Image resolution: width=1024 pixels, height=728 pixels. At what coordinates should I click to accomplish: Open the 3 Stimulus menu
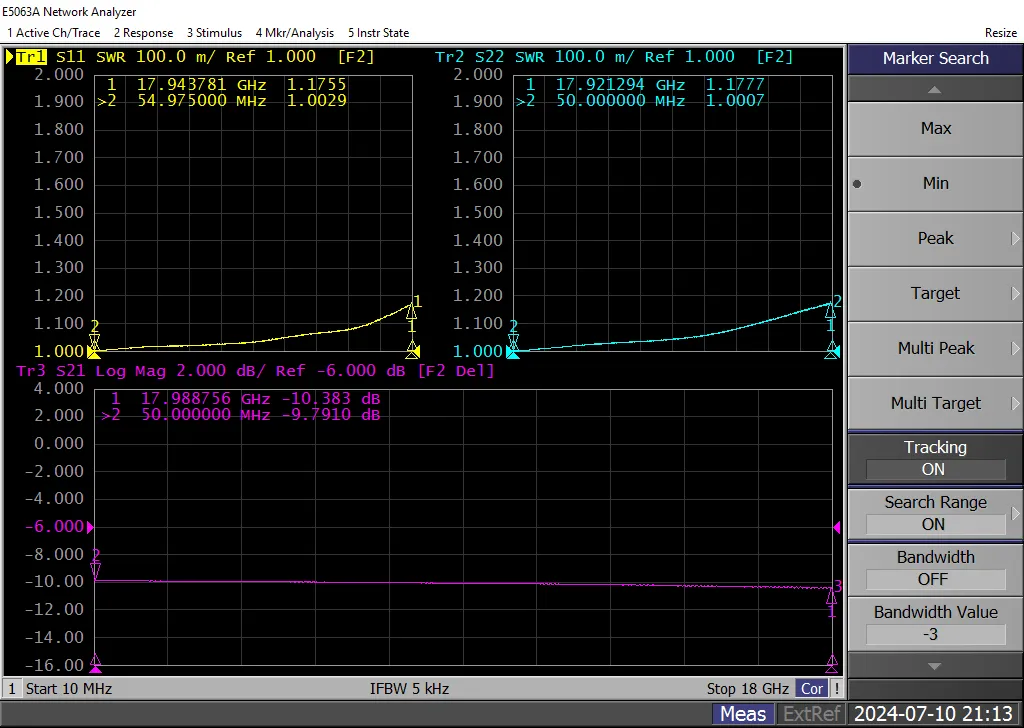(x=214, y=33)
